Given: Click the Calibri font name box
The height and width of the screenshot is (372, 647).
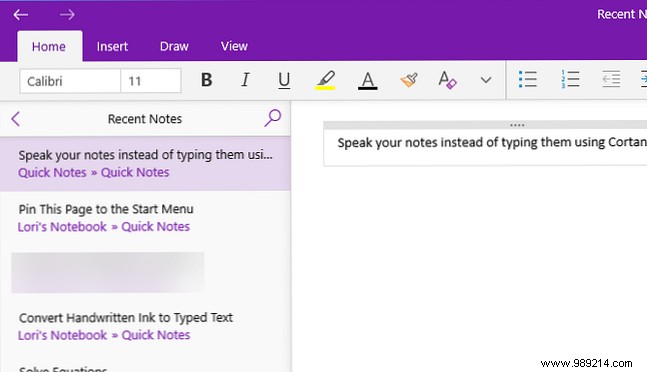Looking at the screenshot, I should (x=70, y=81).
